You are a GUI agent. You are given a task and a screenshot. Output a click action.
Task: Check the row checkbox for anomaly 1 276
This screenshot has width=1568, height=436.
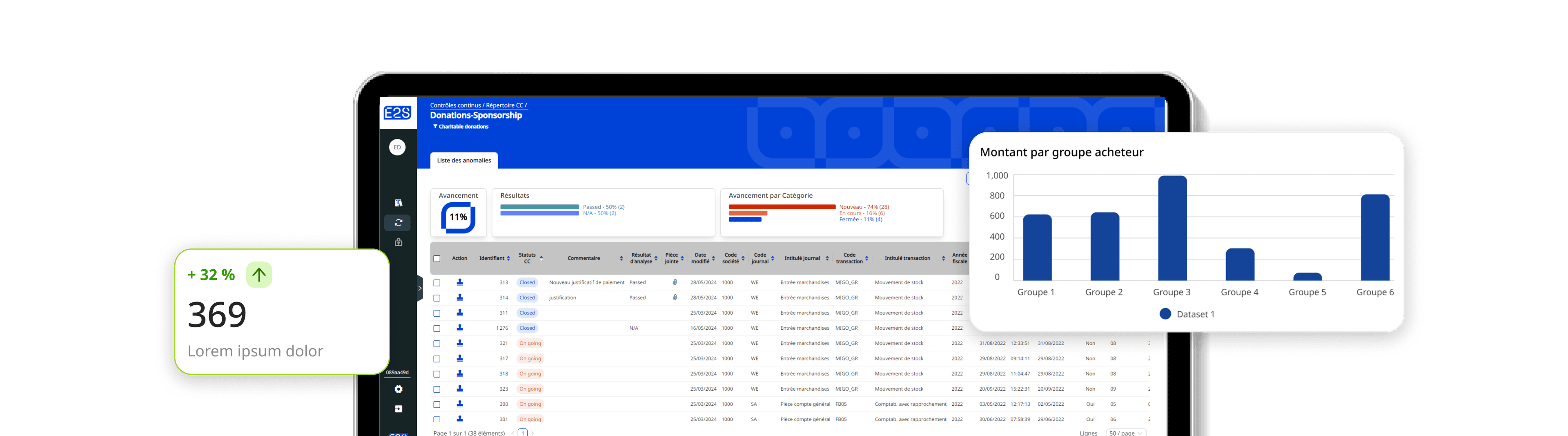437,329
